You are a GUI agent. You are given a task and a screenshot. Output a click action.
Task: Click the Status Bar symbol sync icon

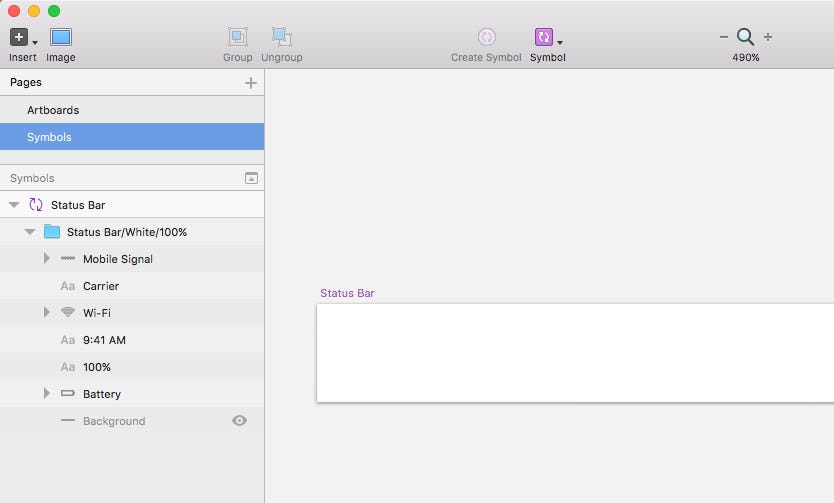(36, 205)
